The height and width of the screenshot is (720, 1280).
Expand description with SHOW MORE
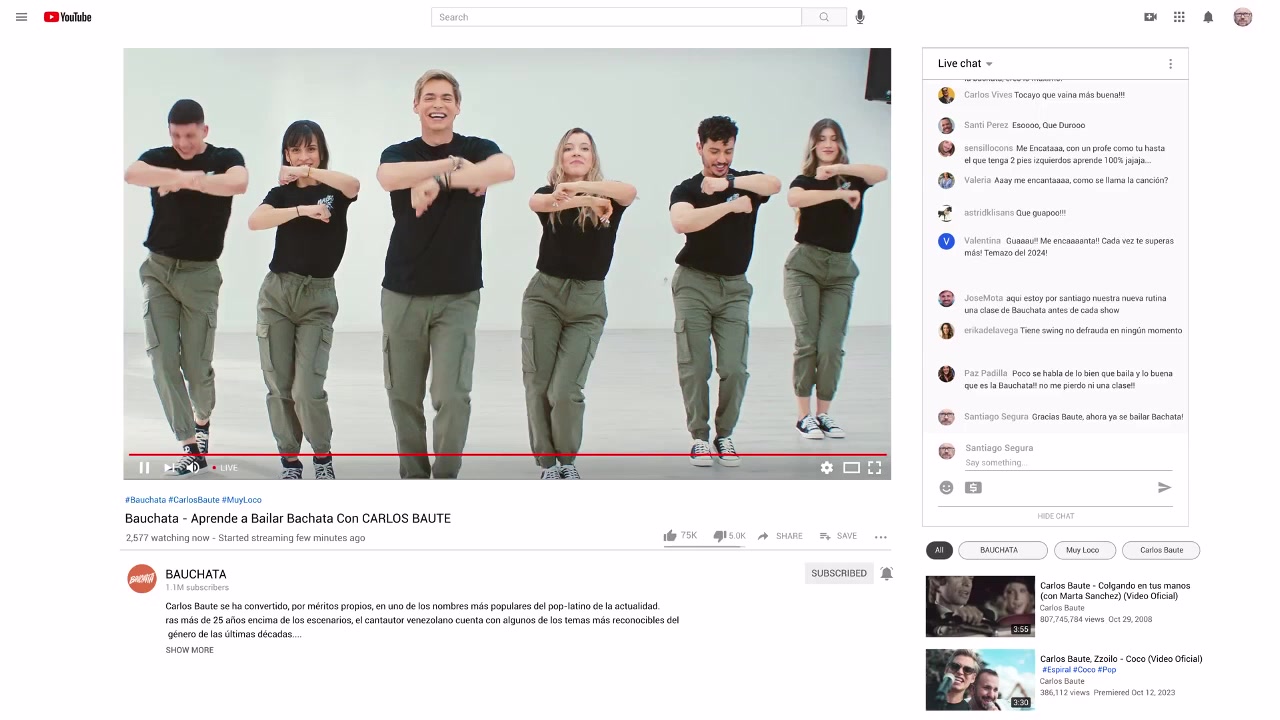coord(190,650)
